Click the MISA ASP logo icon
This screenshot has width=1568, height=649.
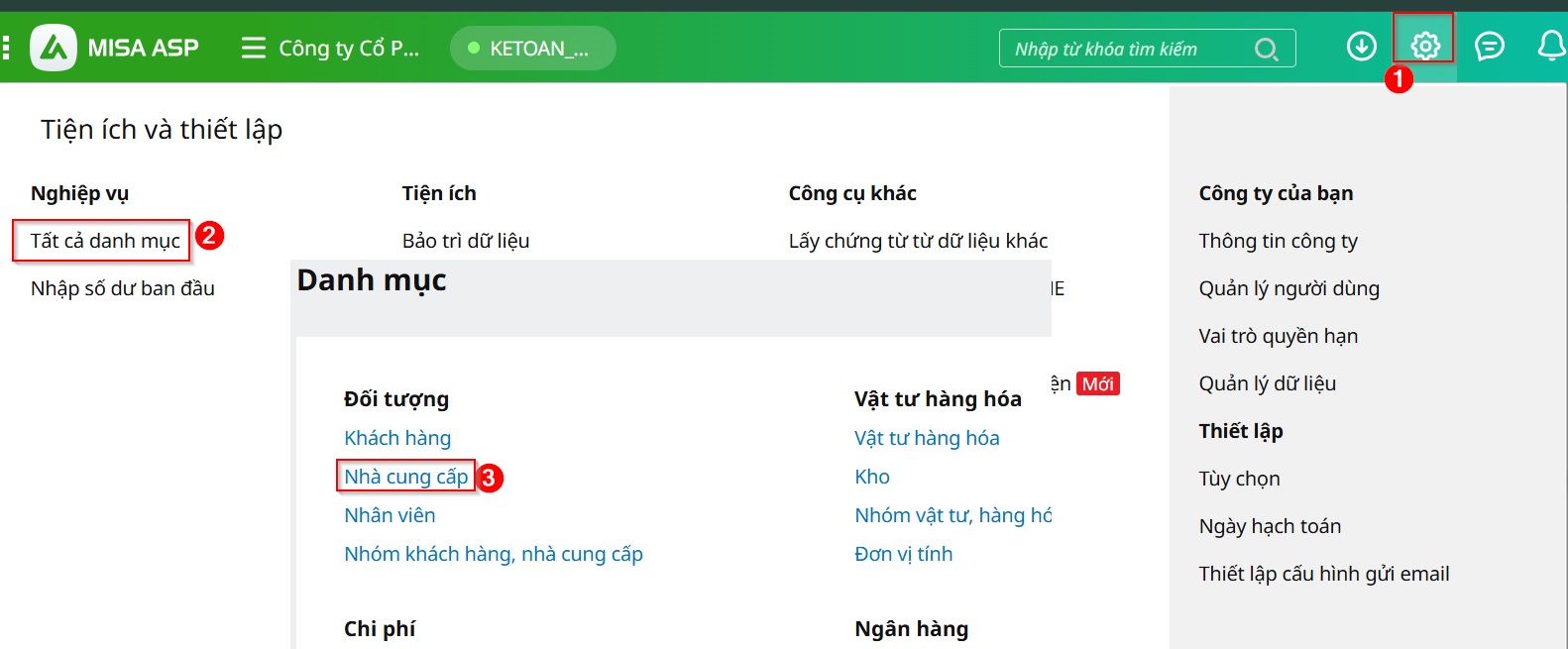[x=54, y=48]
